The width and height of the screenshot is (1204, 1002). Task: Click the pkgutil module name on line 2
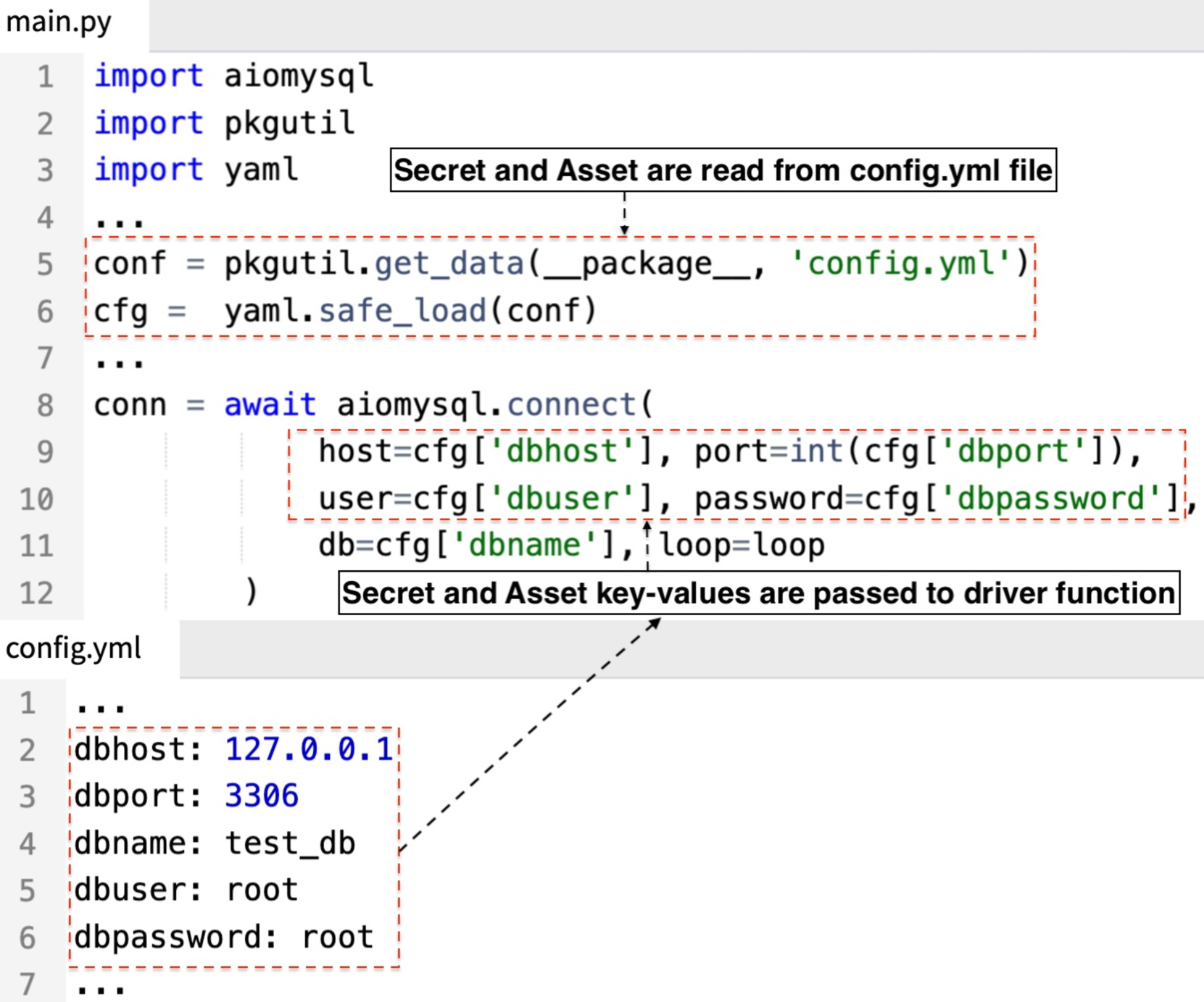point(289,123)
